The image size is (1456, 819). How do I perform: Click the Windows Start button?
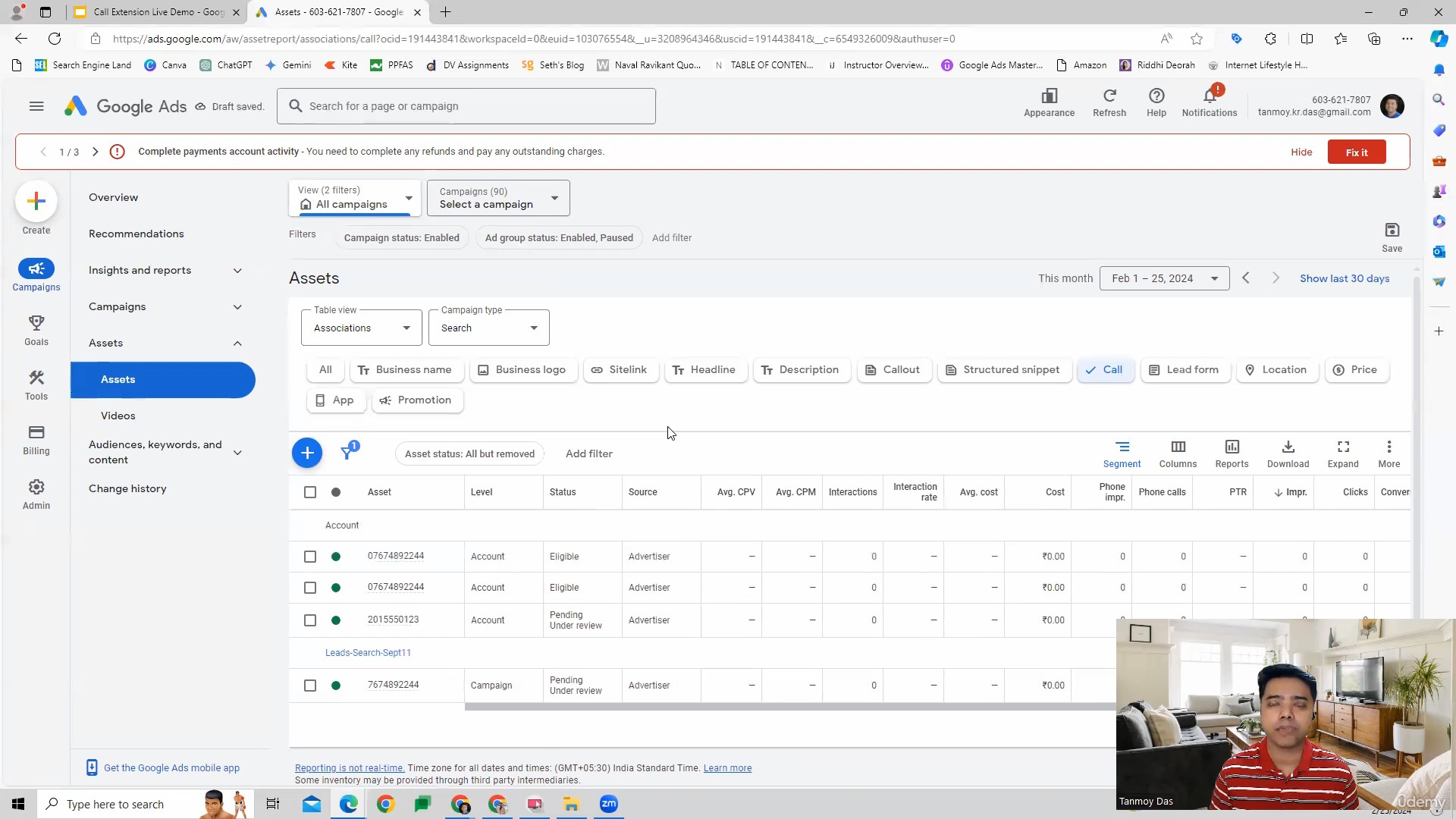[x=18, y=804]
